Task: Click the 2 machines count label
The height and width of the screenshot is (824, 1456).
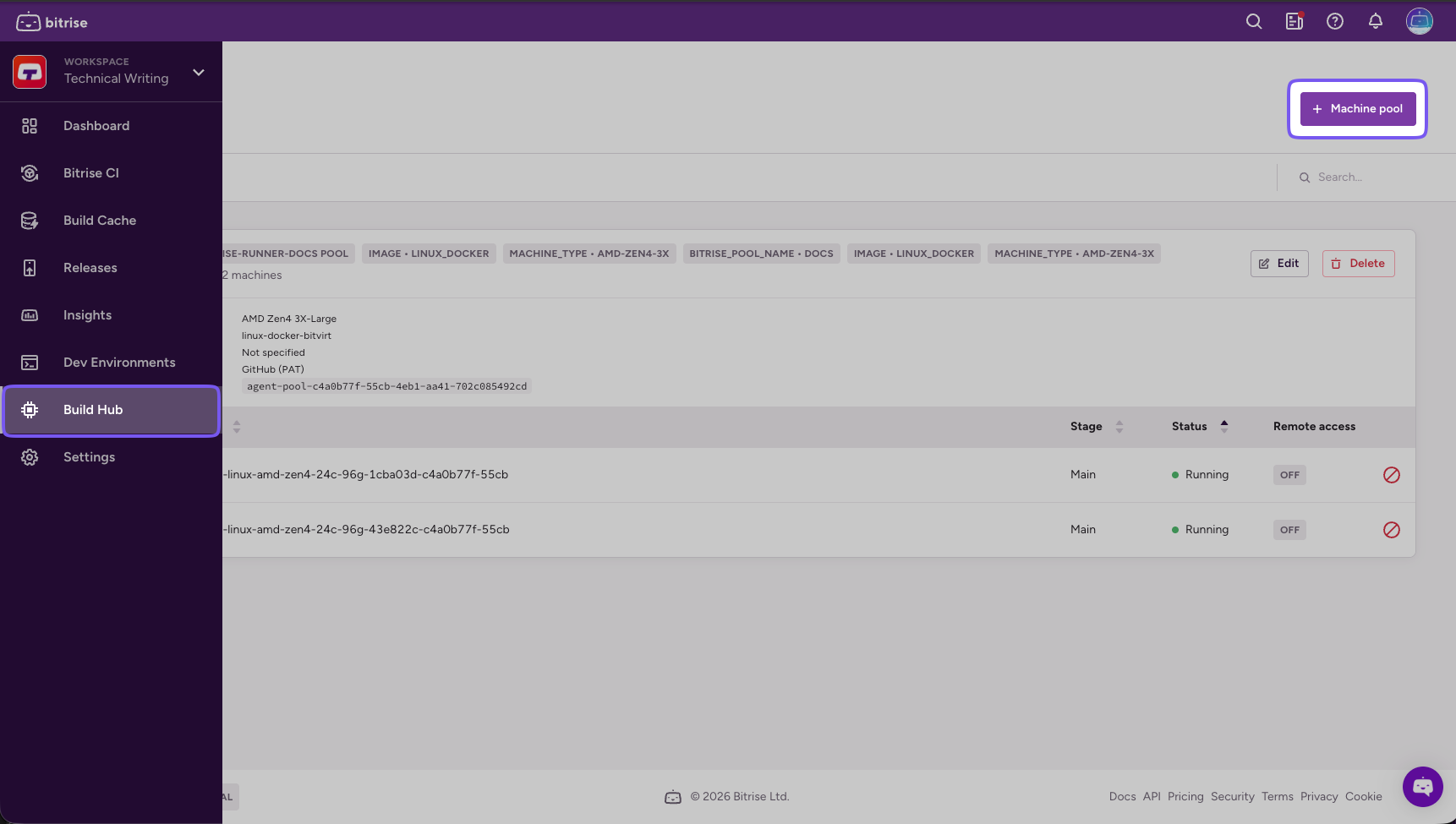Action: (252, 276)
